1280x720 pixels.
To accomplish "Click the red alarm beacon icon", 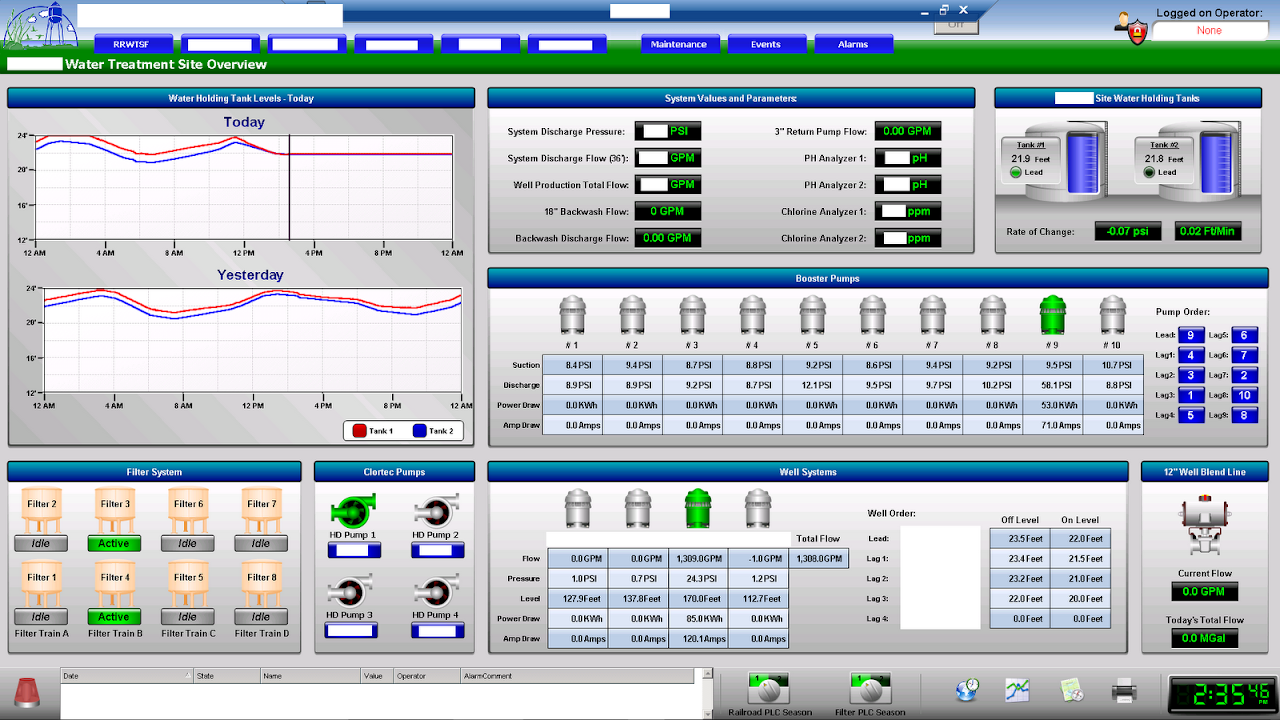I will tap(28, 691).
